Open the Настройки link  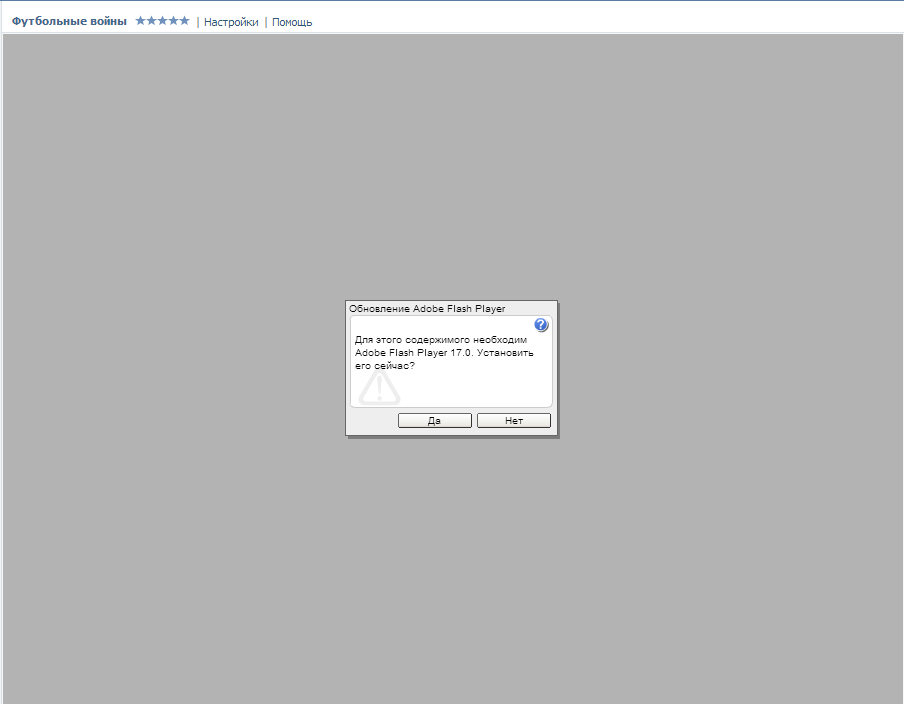point(231,22)
